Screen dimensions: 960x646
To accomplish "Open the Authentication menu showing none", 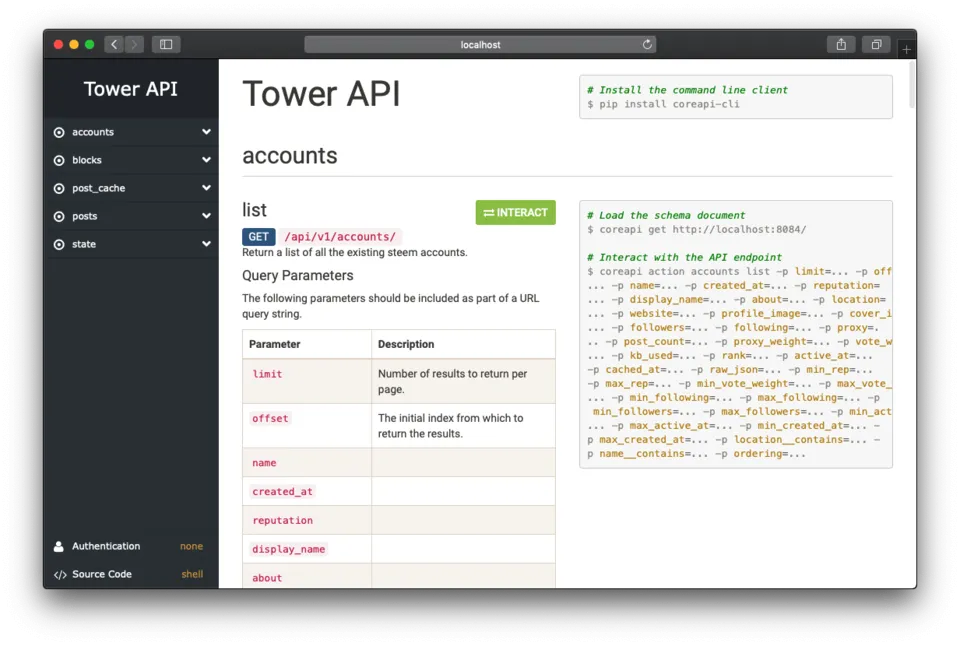I will 131,546.
